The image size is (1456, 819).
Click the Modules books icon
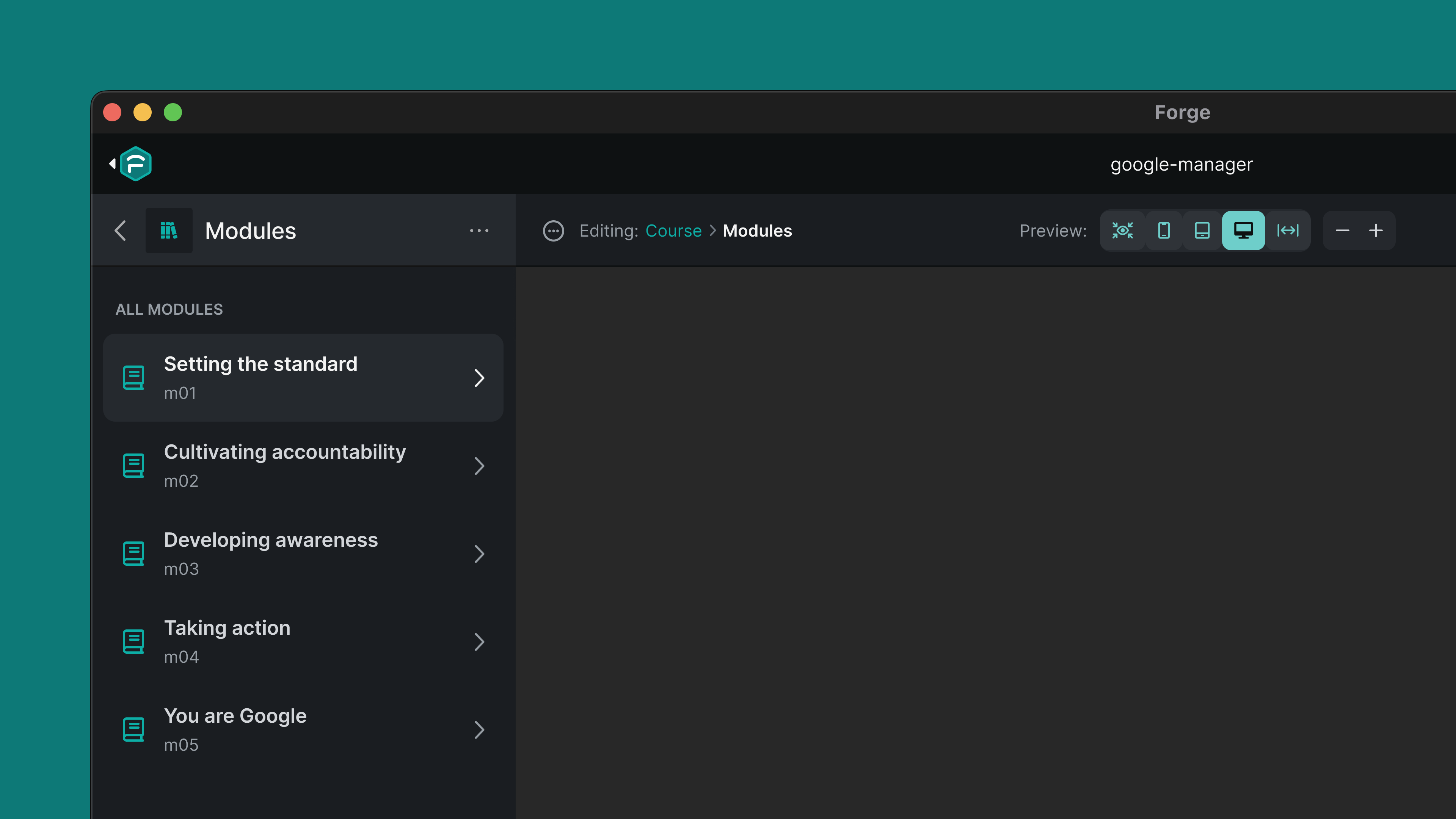point(168,231)
